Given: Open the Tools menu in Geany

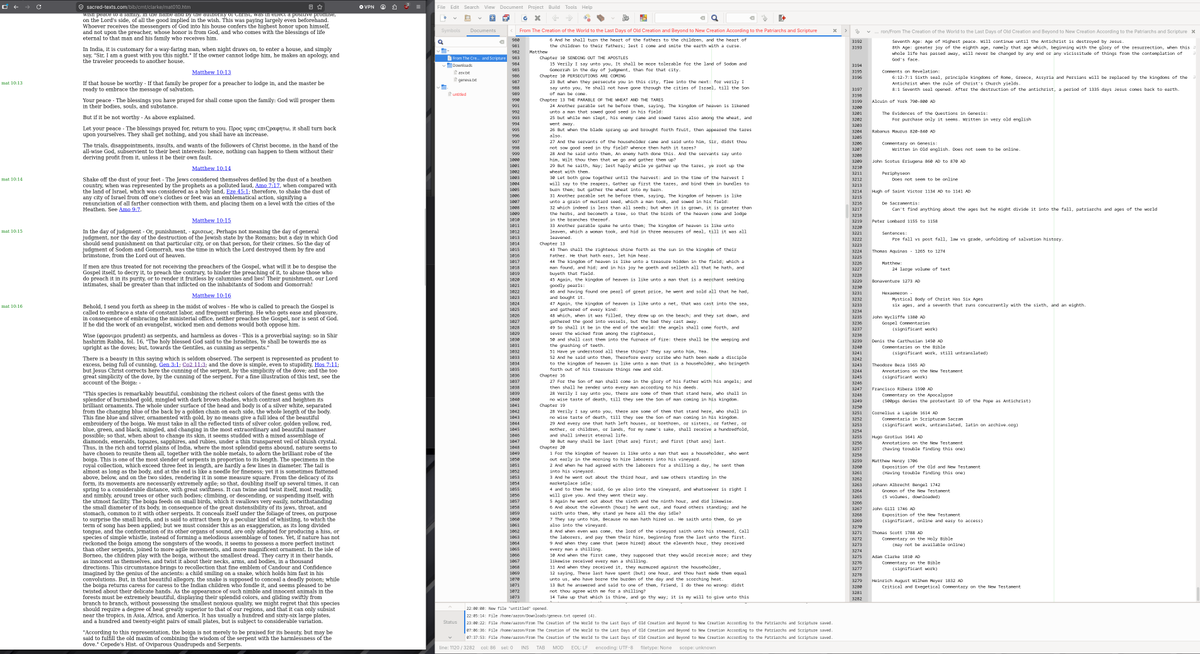Looking at the screenshot, I should [571, 7].
